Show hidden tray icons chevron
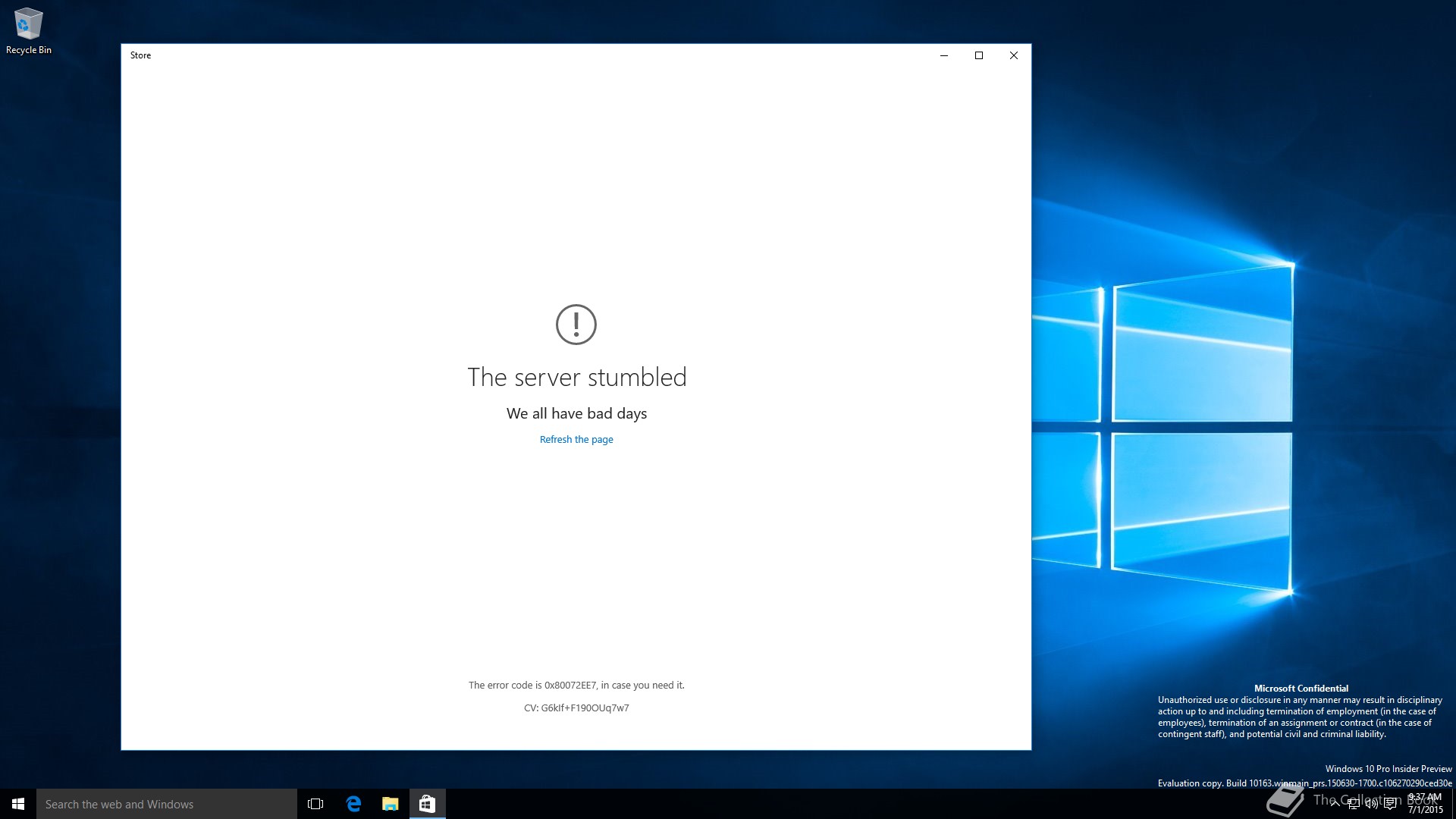Image resolution: width=1456 pixels, height=819 pixels. point(1335,804)
